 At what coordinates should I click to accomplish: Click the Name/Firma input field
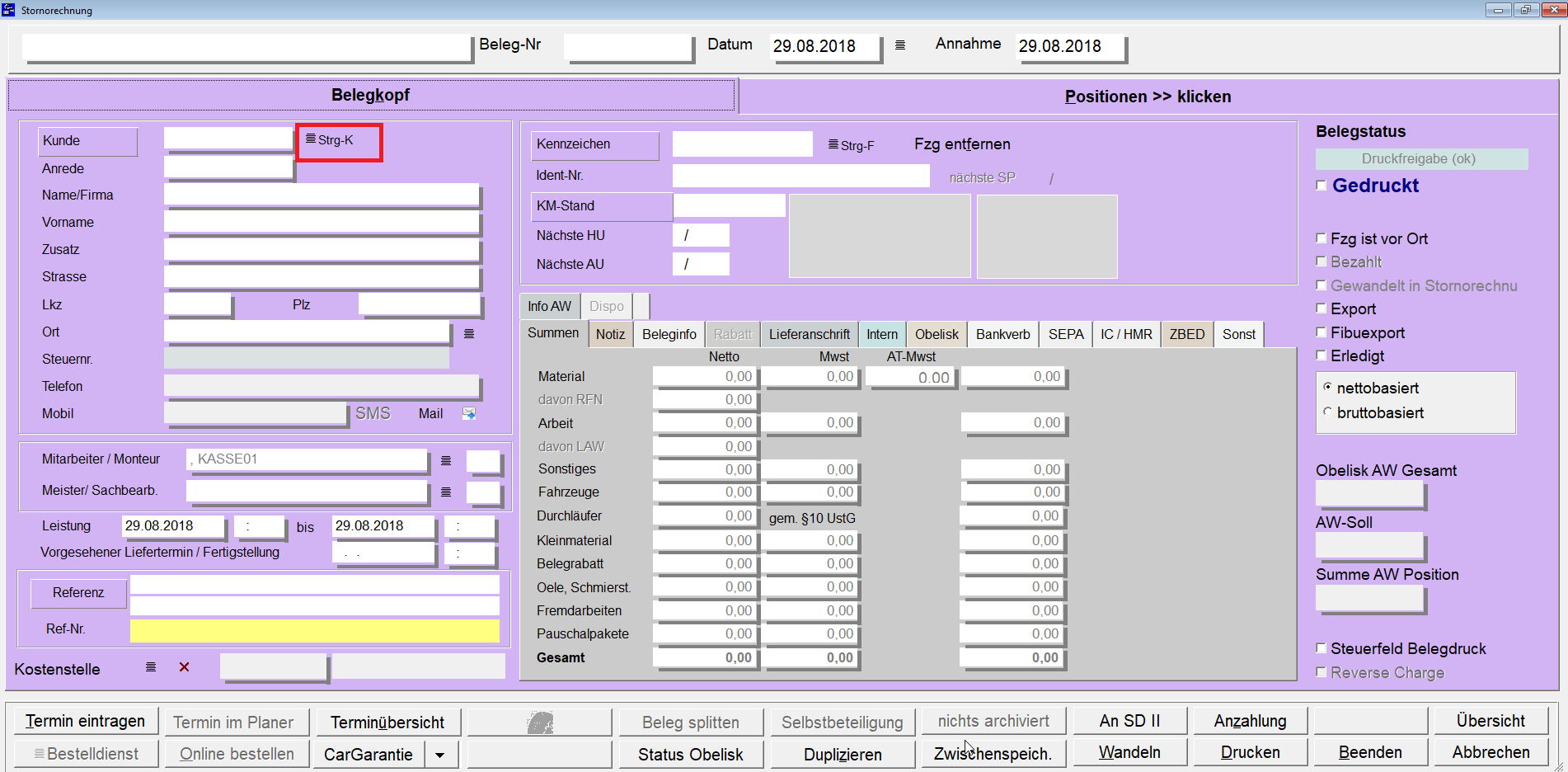point(322,195)
